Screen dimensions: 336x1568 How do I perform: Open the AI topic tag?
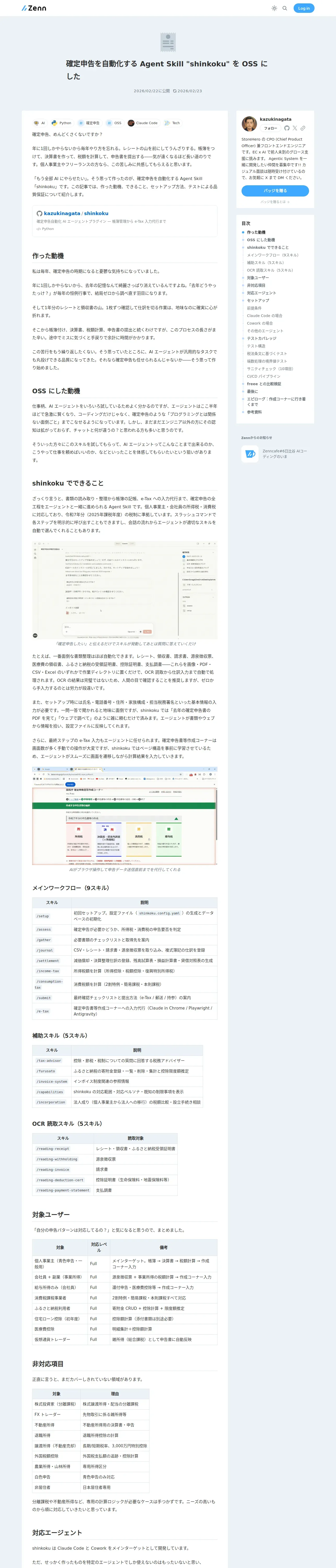click(x=39, y=123)
